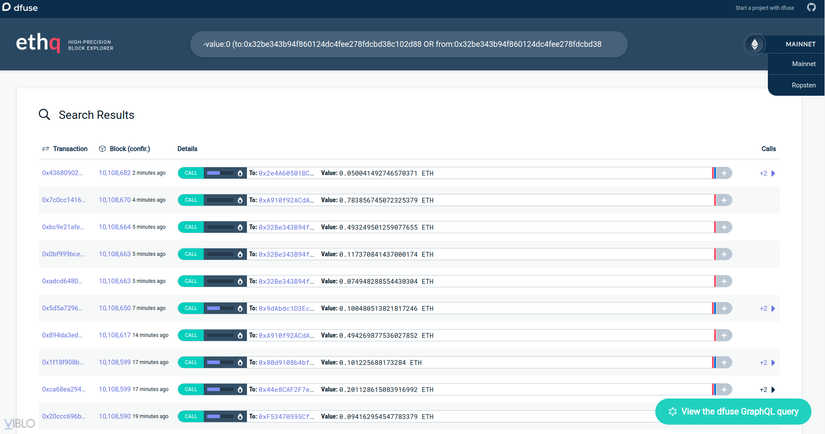Click plus button on 0x5d5a7296 row

tap(724, 308)
